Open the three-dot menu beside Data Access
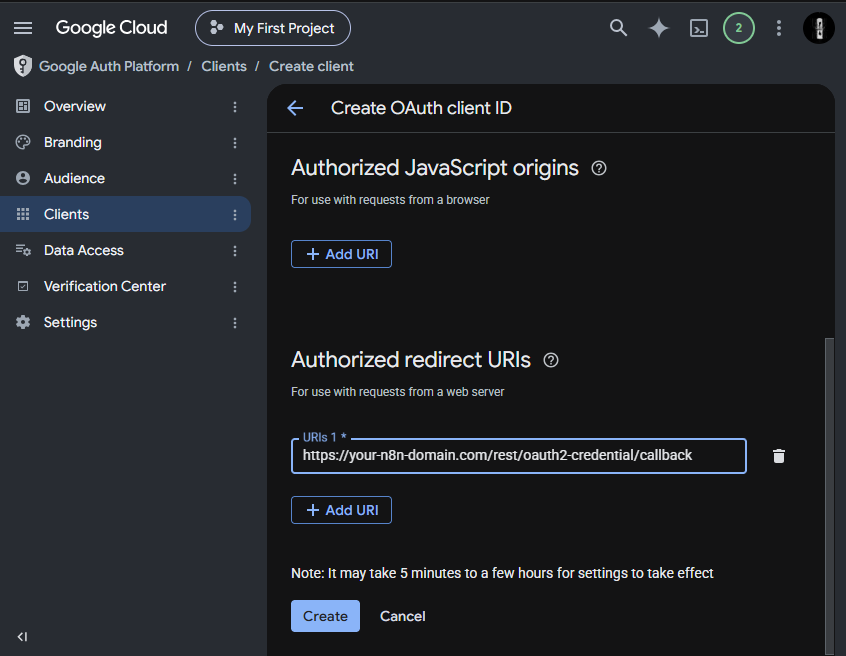 (235, 251)
